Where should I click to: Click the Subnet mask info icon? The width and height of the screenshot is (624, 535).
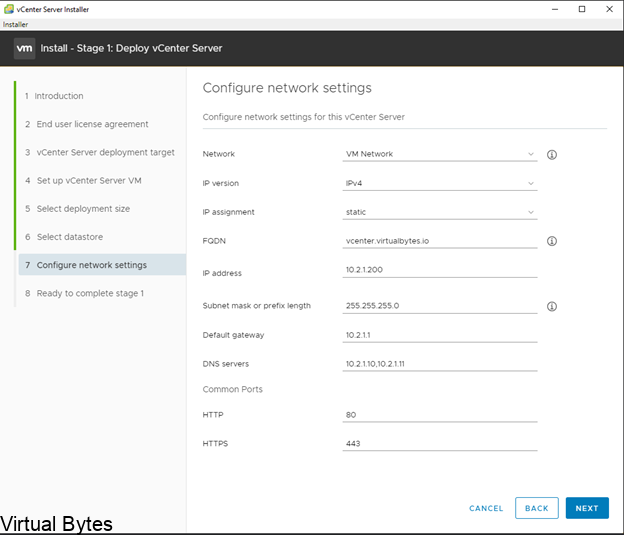[x=552, y=306]
